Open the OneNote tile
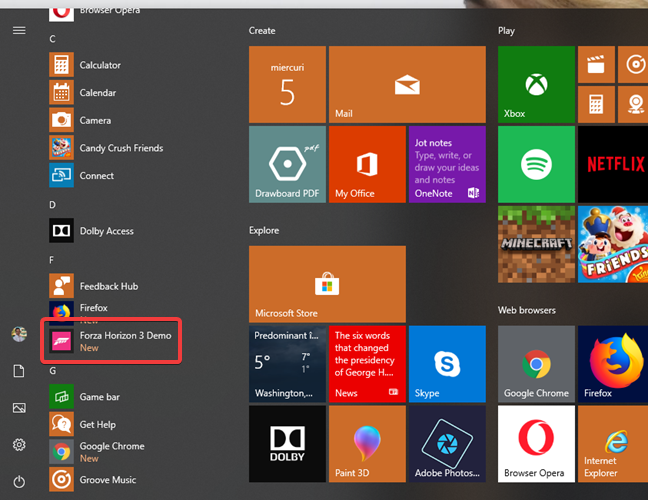This screenshot has height=500, width=648. click(x=447, y=164)
